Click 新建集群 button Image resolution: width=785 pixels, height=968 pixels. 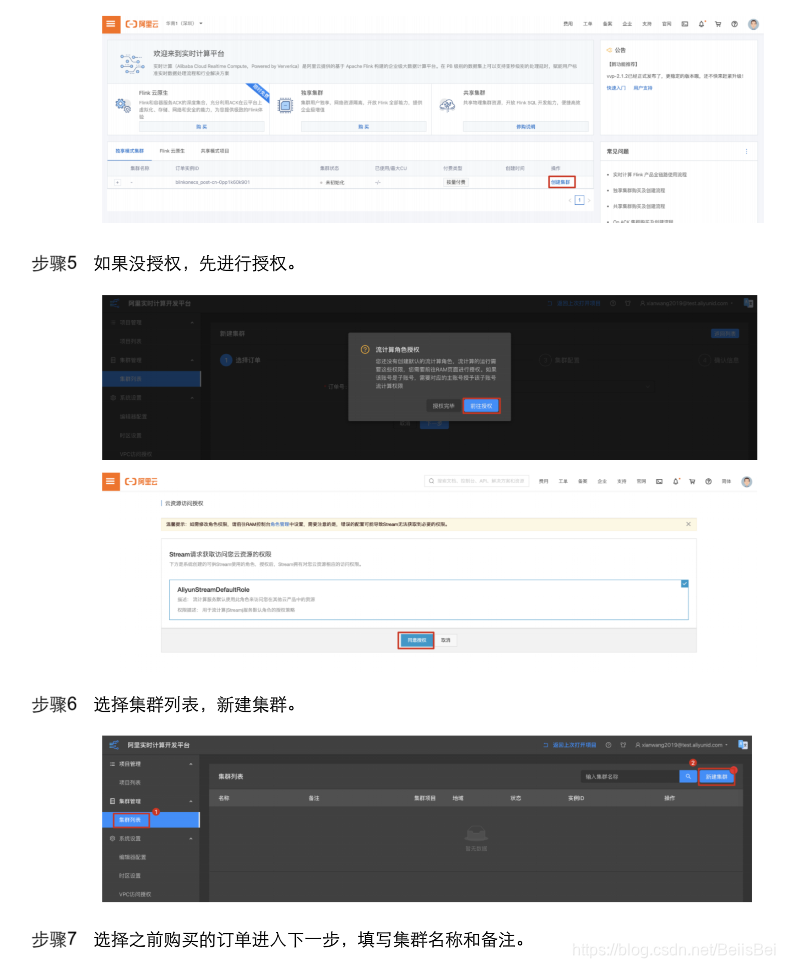click(x=716, y=777)
